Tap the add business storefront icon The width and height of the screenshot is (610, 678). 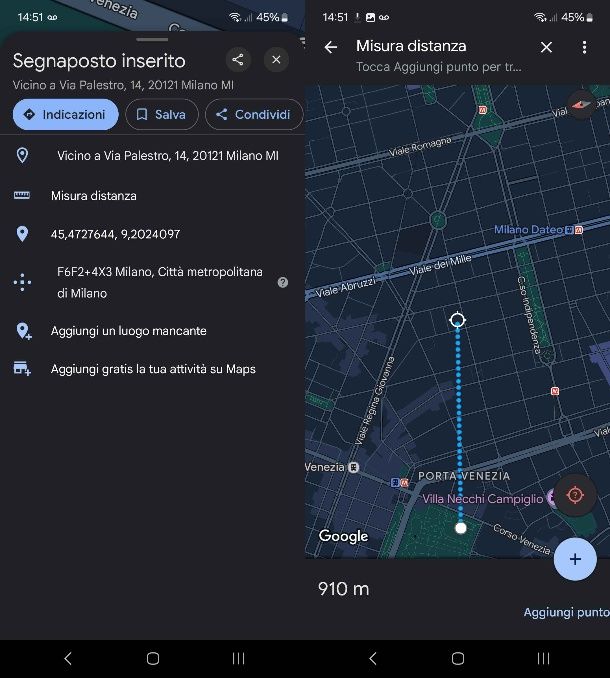(22, 369)
